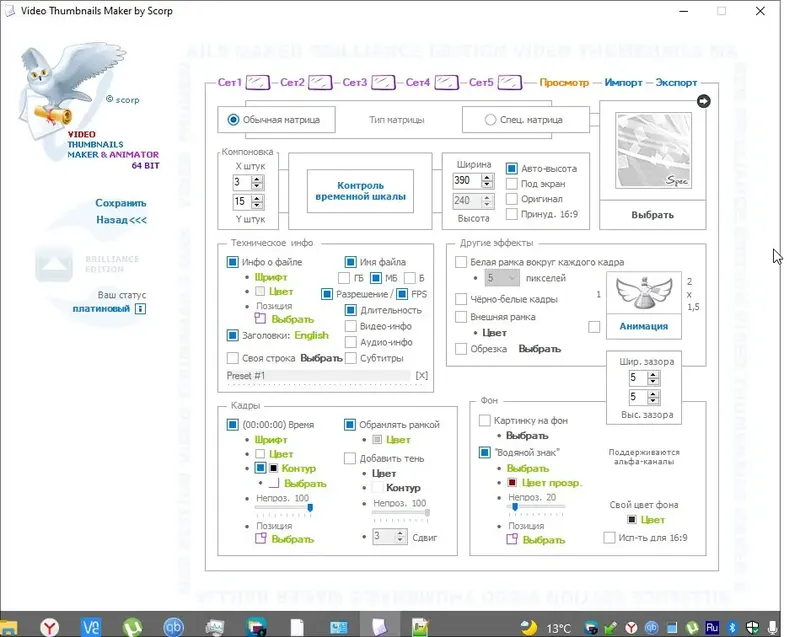Viewport: 800px width, 637px height.
Task: Increase the Сдвиг shadow shift spinner
Action: [401, 533]
